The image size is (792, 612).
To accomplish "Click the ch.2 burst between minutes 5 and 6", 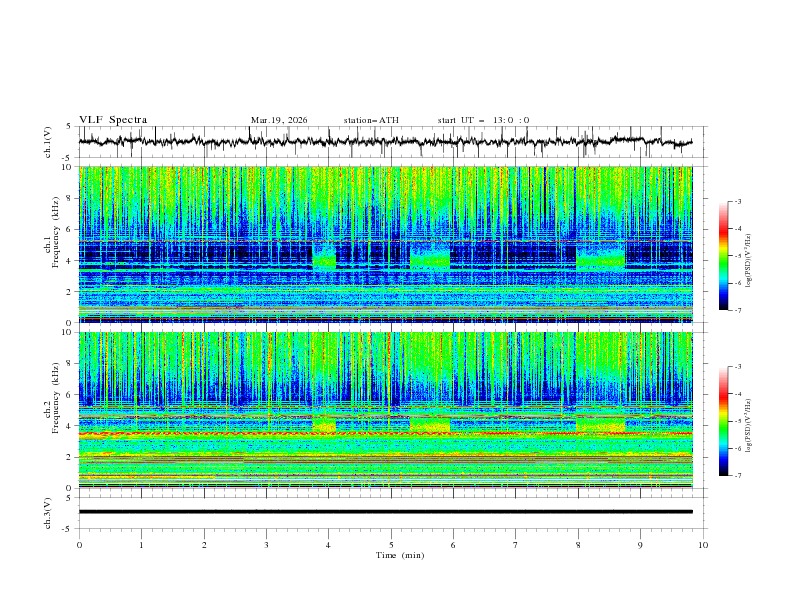I will [x=430, y=424].
